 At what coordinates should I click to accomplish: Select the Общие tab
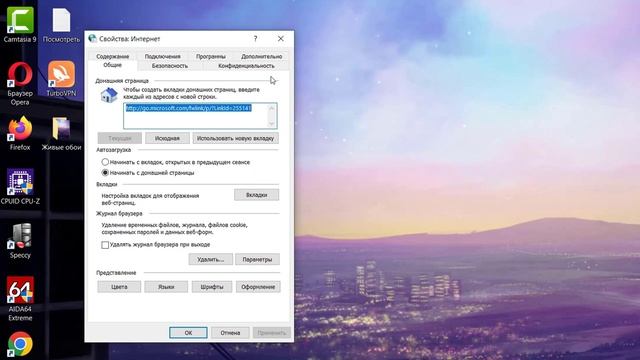[112, 65]
